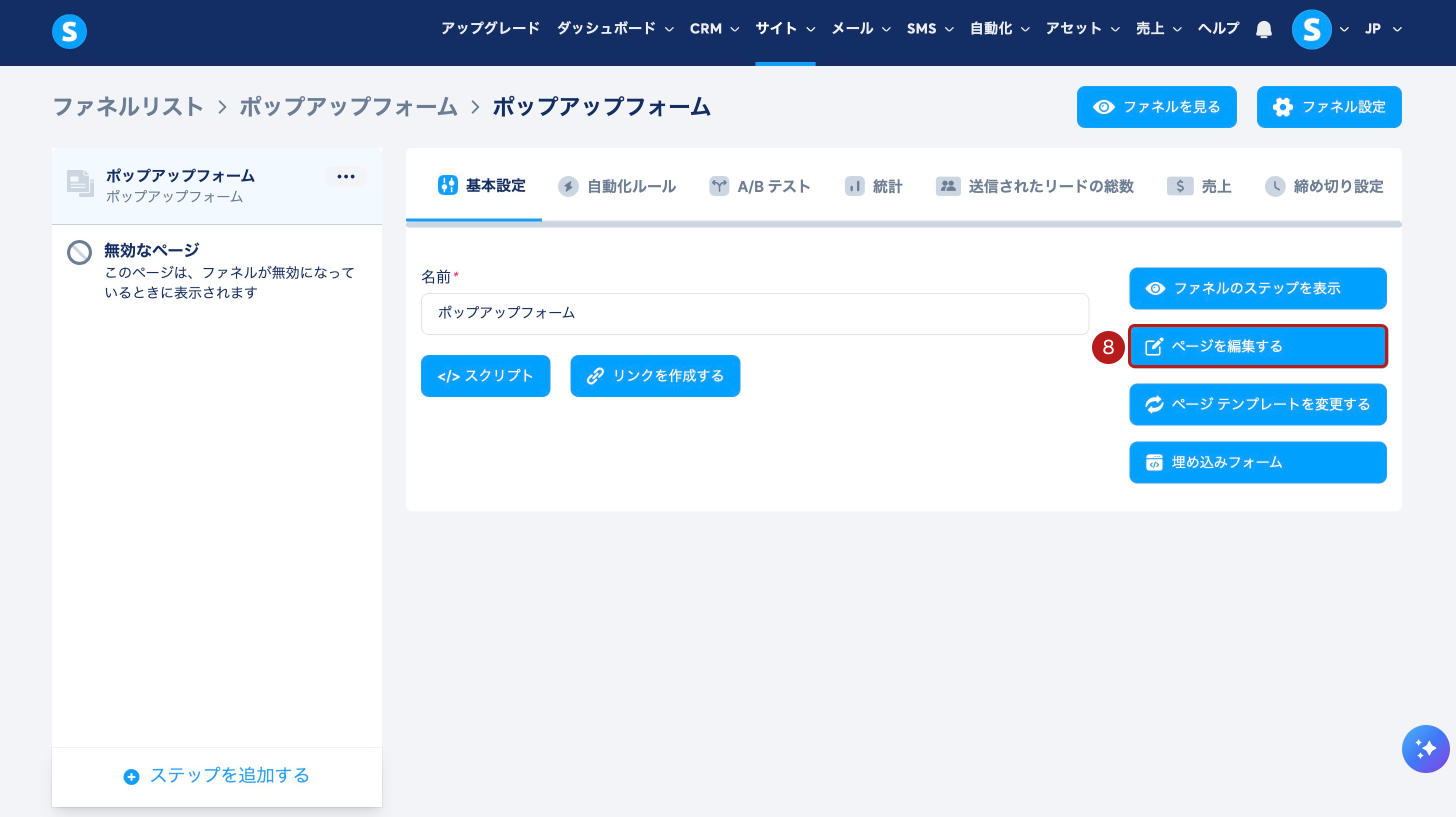Click the ページ テンプレートを変更する button

[1257, 404]
